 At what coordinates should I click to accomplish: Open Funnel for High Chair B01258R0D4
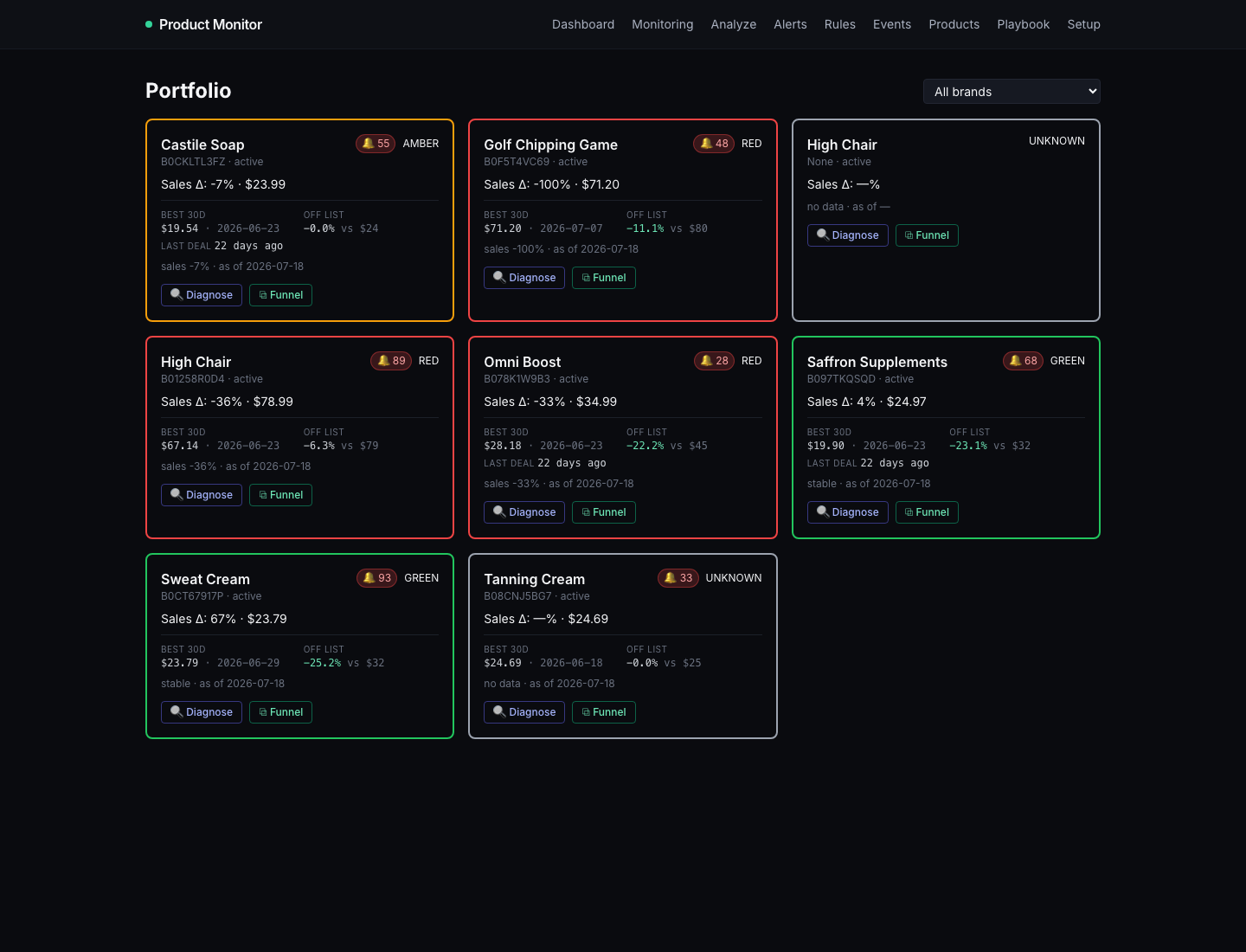point(280,495)
